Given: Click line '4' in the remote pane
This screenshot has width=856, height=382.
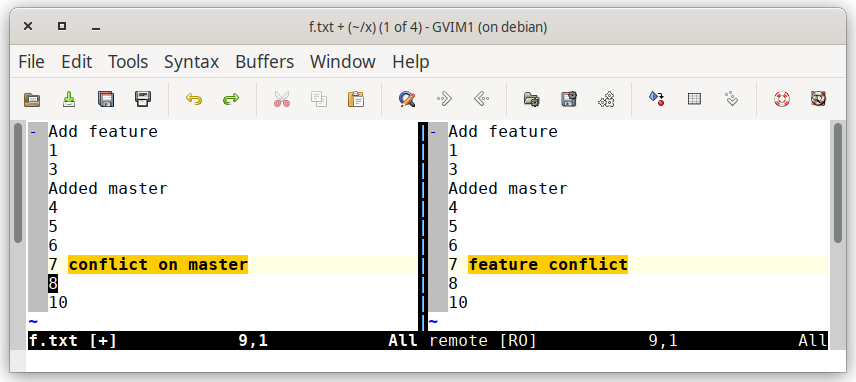Looking at the screenshot, I should pyautogui.click(x=453, y=207).
